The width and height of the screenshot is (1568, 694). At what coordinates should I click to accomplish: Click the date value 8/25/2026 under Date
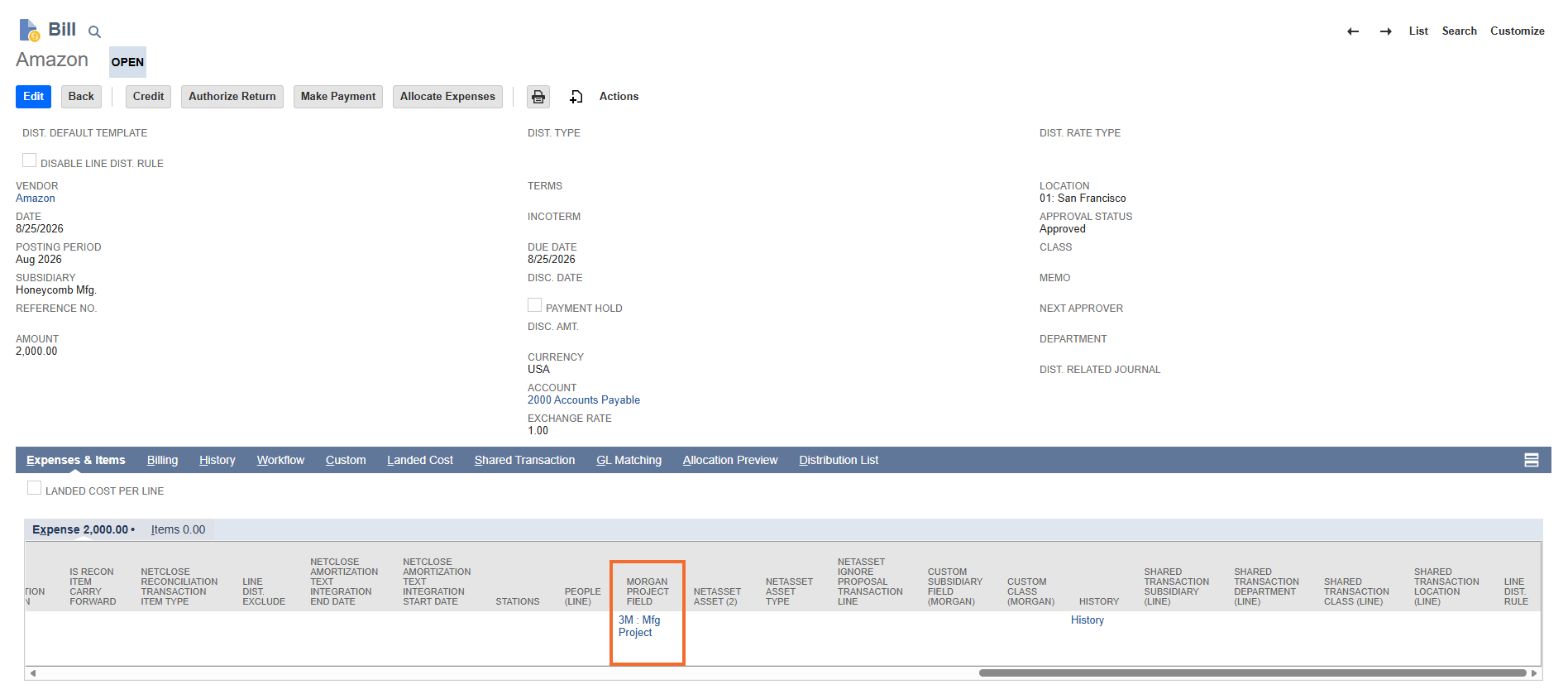(40, 229)
